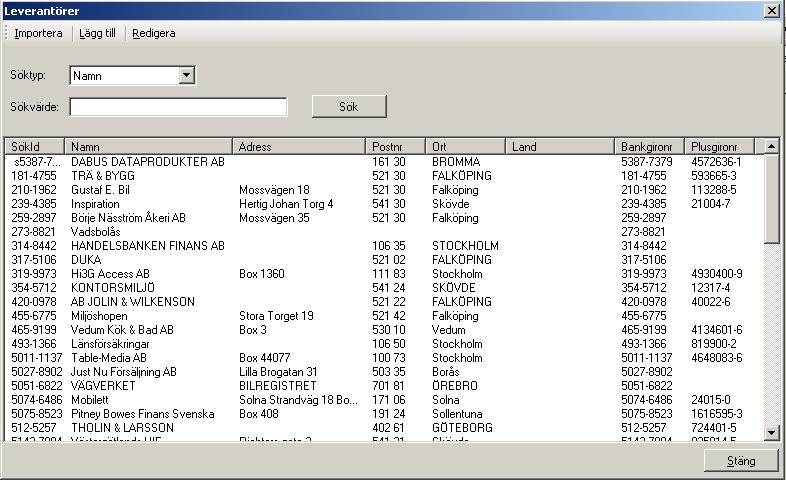This screenshot has height=480, width=786.
Task: Sort by the Adress column header
Action: click(x=299, y=146)
